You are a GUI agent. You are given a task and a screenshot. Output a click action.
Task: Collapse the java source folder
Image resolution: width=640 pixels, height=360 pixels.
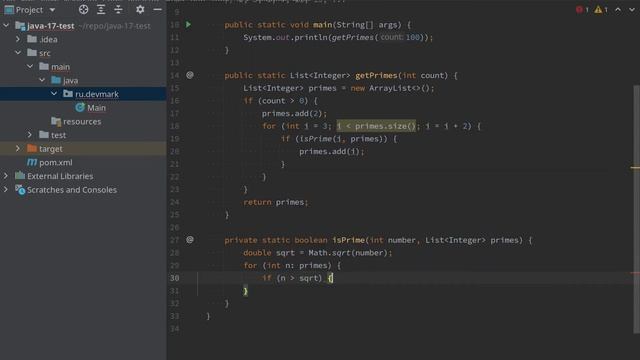42,80
